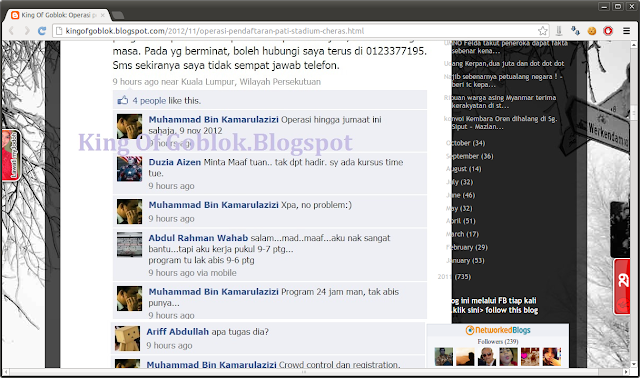Click the orange cookie extension icon
The width and height of the screenshot is (640, 378).
tap(591, 31)
